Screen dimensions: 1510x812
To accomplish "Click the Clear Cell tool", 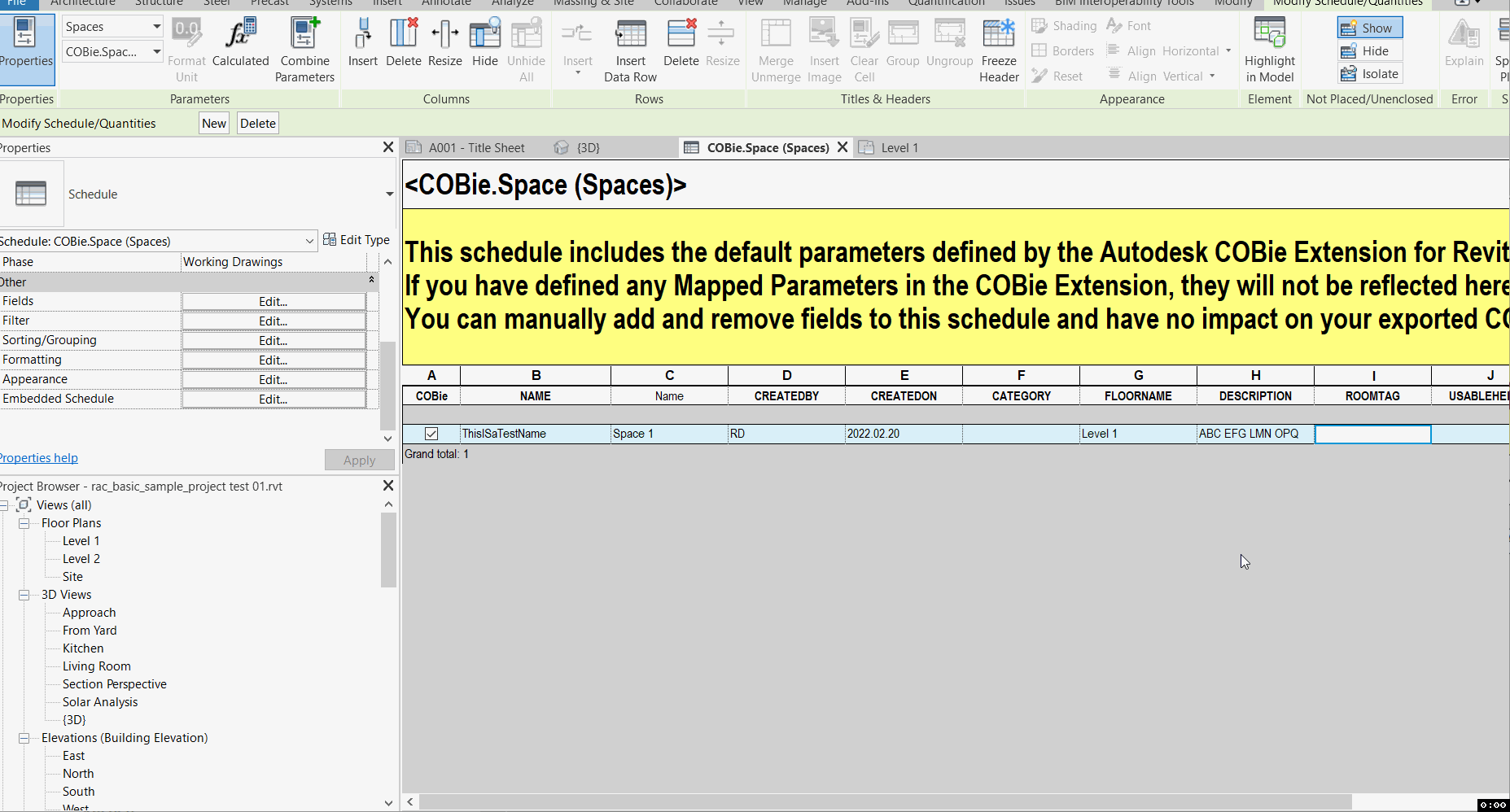I will point(864,49).
